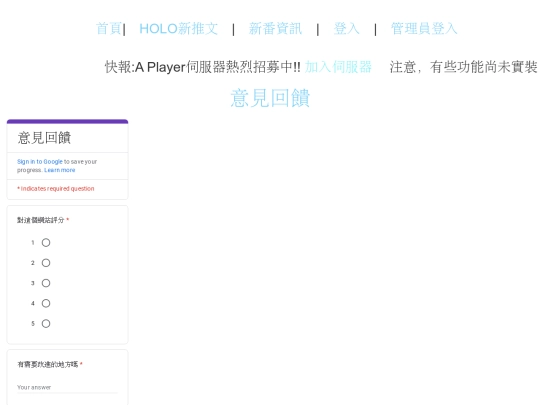This screenshot has width=540, height=405.
Task: Click the 快報 A Player announcement text
Action: [203, 67]
